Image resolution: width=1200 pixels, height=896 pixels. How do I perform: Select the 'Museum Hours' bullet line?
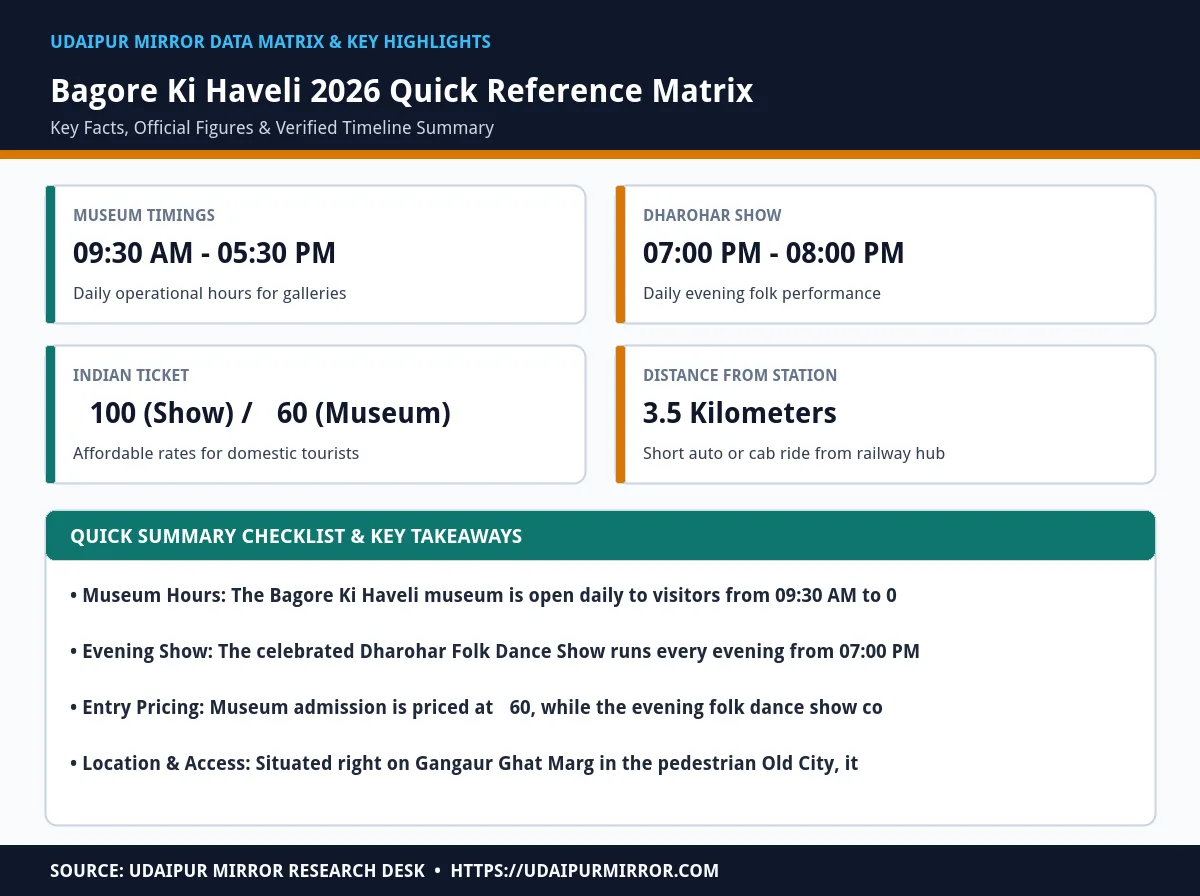(x=483, y=595)
